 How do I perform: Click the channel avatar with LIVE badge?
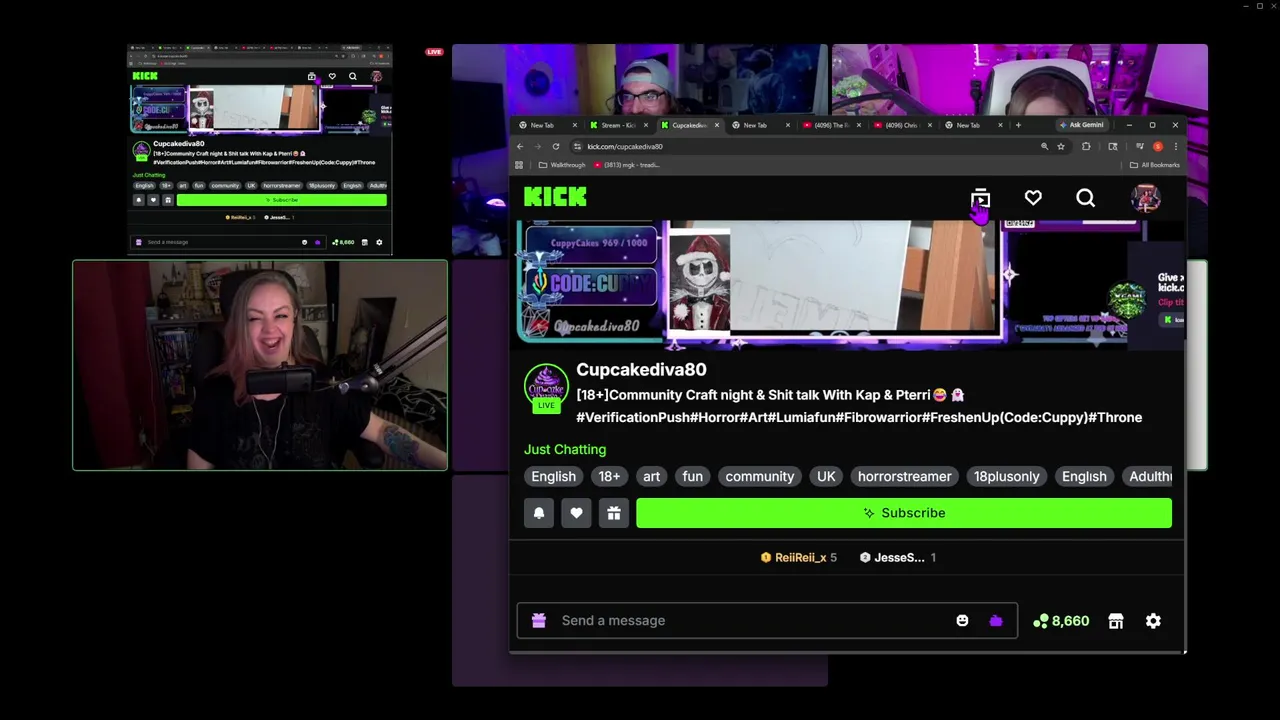point(546,388)
